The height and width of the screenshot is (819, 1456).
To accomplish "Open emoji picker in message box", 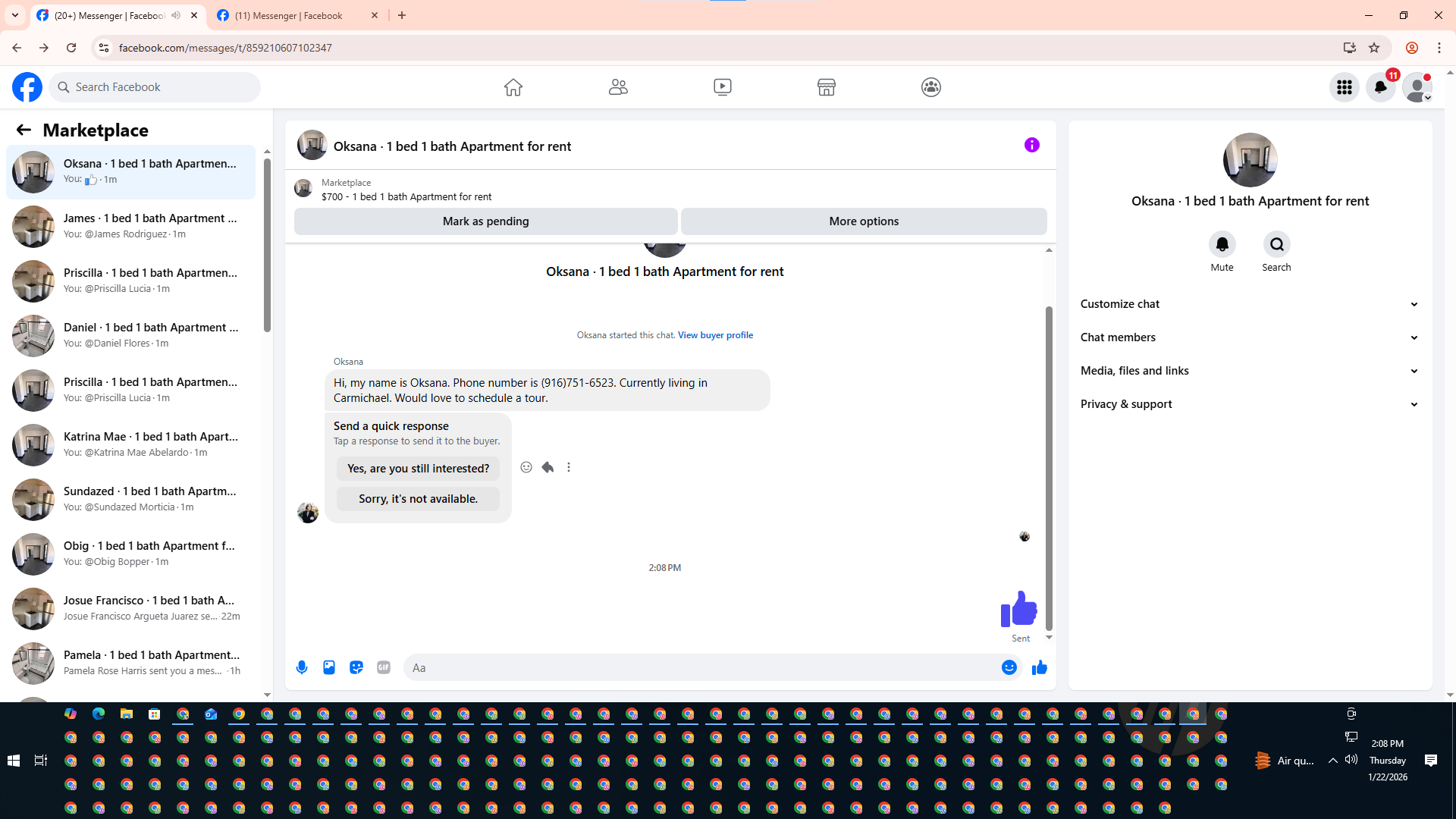I will click(1009, 667).
